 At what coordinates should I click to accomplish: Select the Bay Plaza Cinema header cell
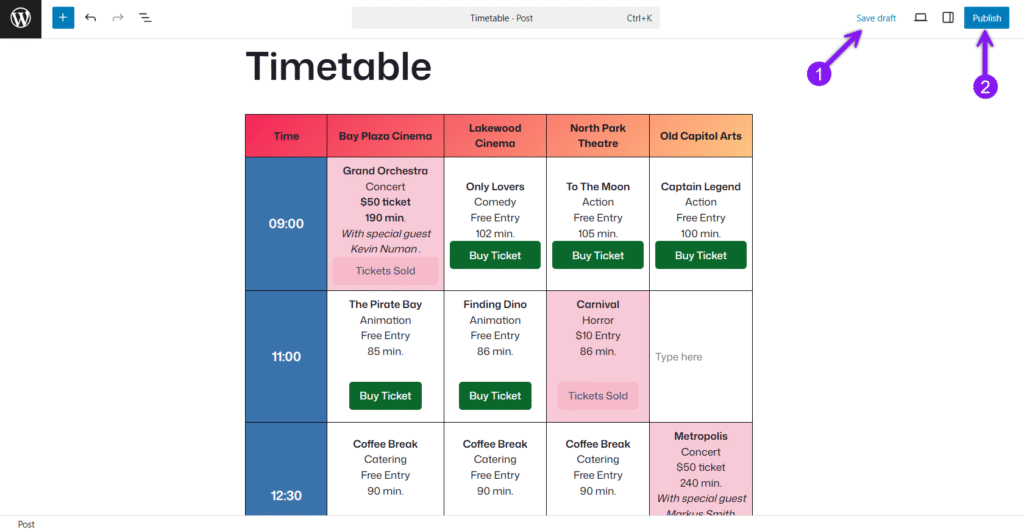point(385,136)
